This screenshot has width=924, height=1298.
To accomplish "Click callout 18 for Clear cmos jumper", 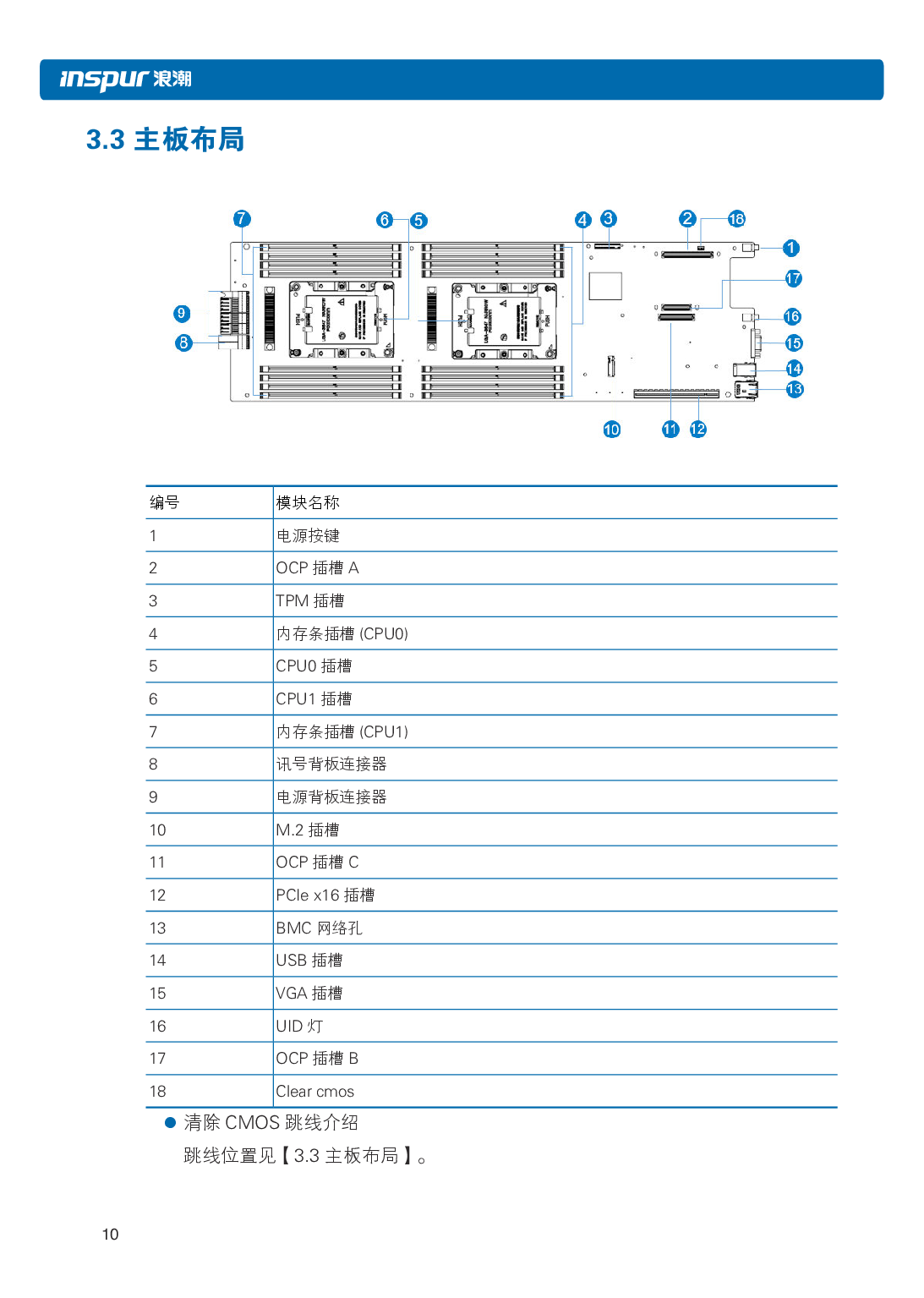I will [x=735, y=218].
